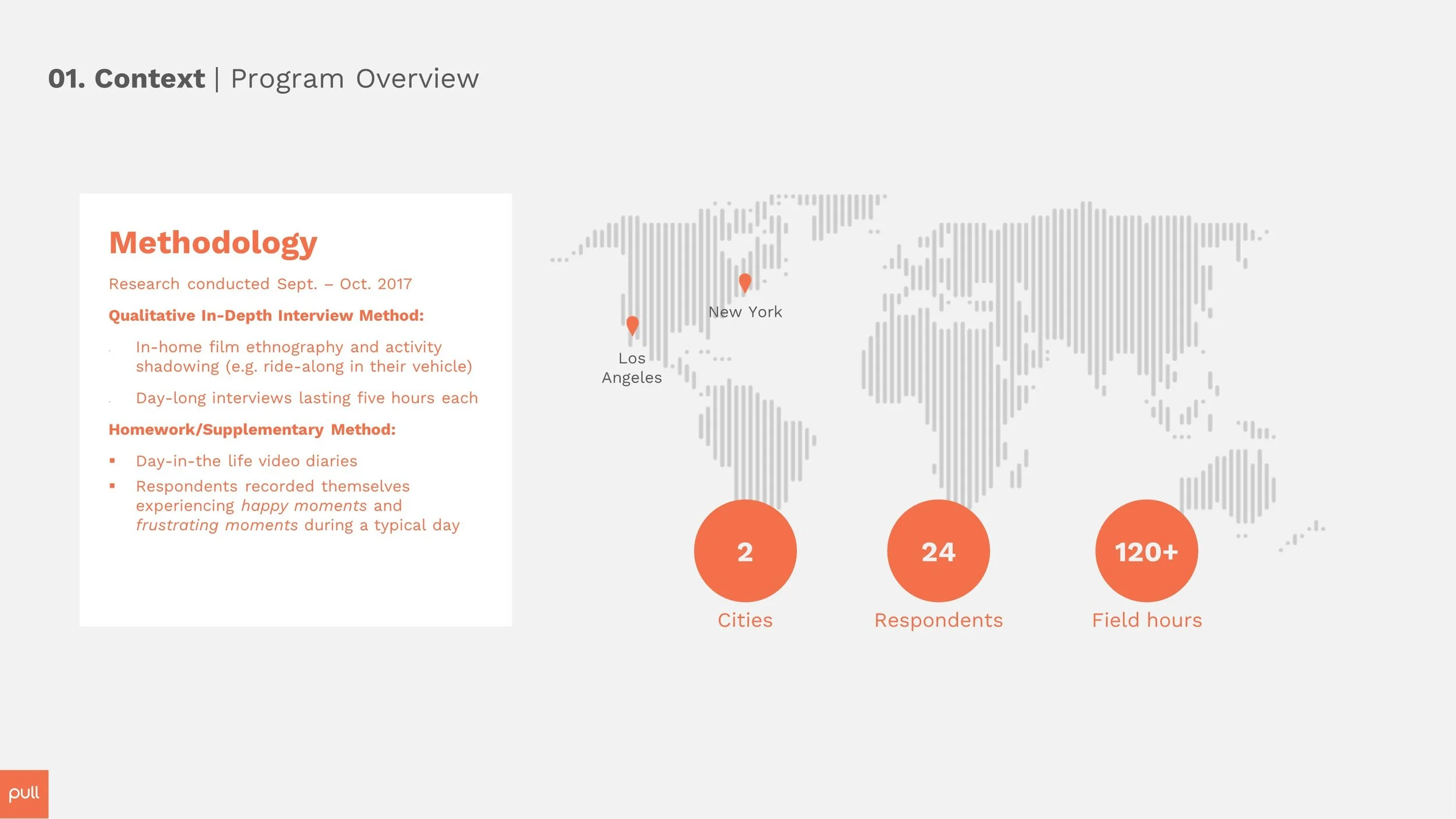Click the Respondents caption
Viewport: 1456px width, 819px height.
point(938,621)
